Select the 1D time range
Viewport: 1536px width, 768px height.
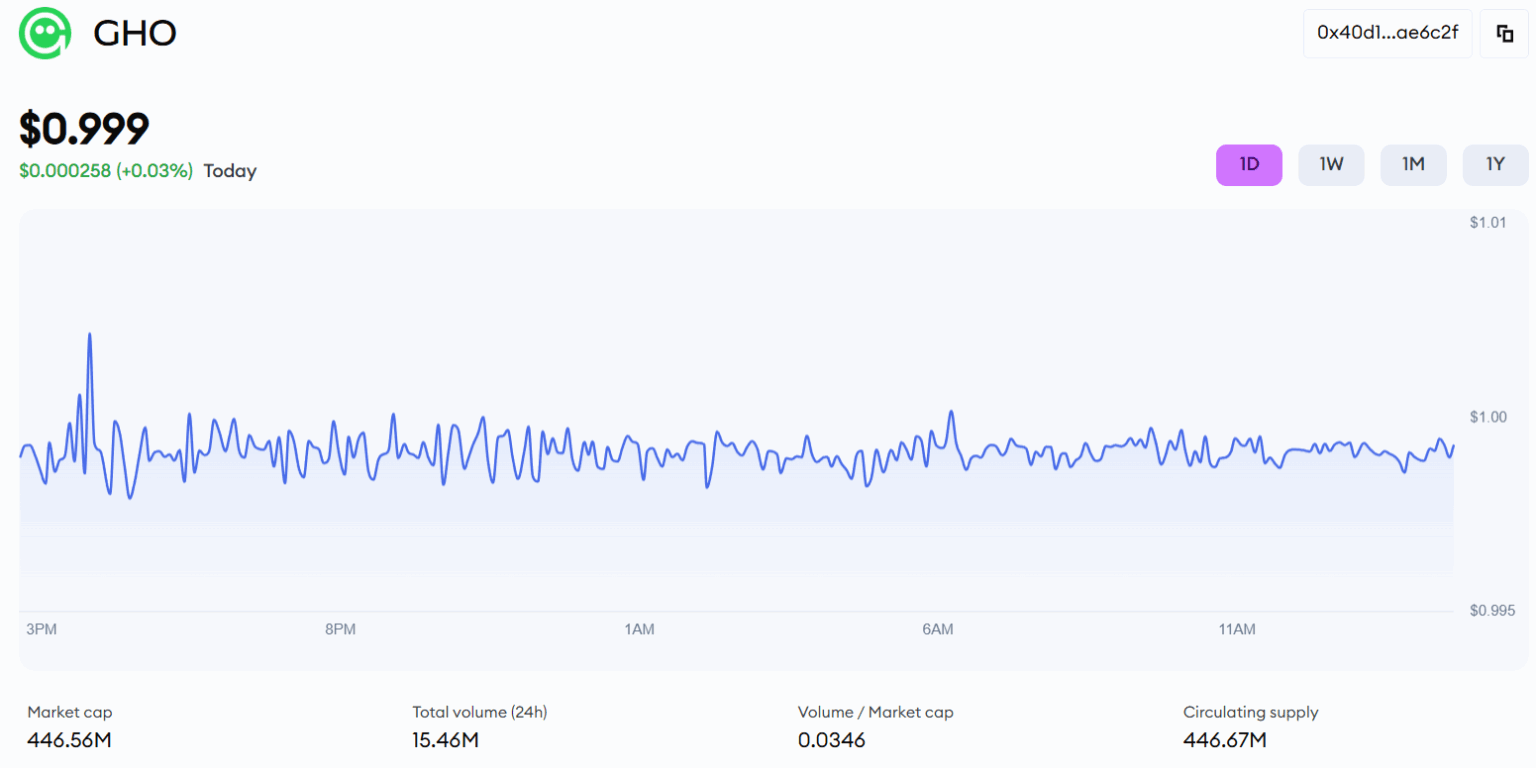tap(1248, 165)
